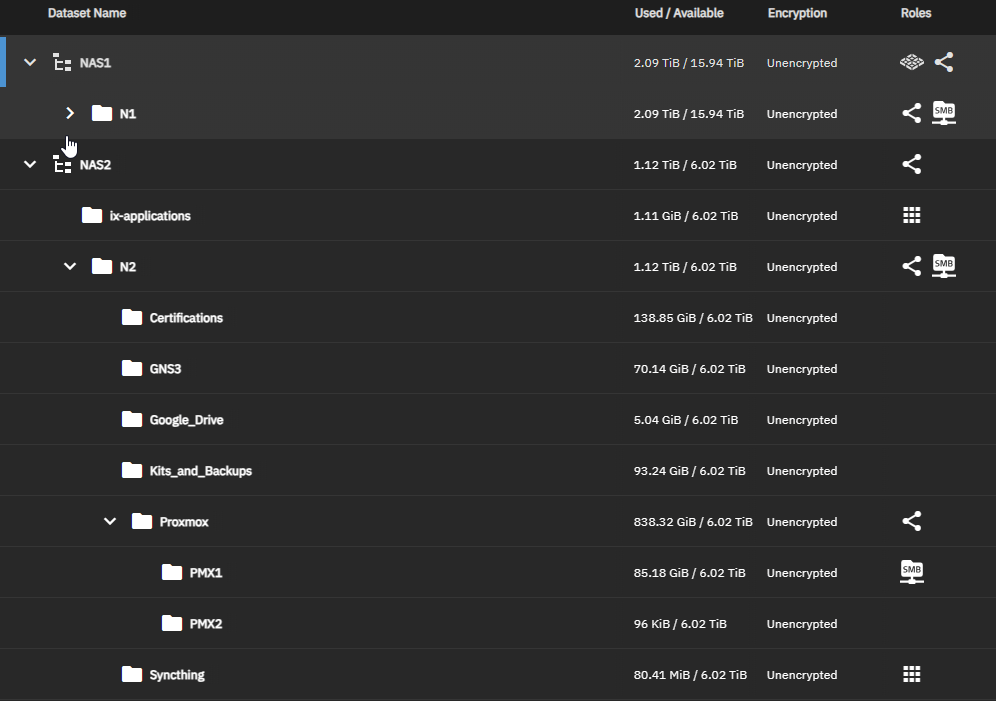Select the NAS1 dataset name

coord(95,63)
